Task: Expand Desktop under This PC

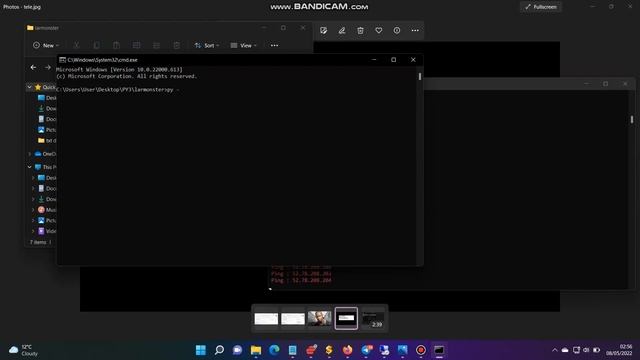Action: click(x=33, y=178)
